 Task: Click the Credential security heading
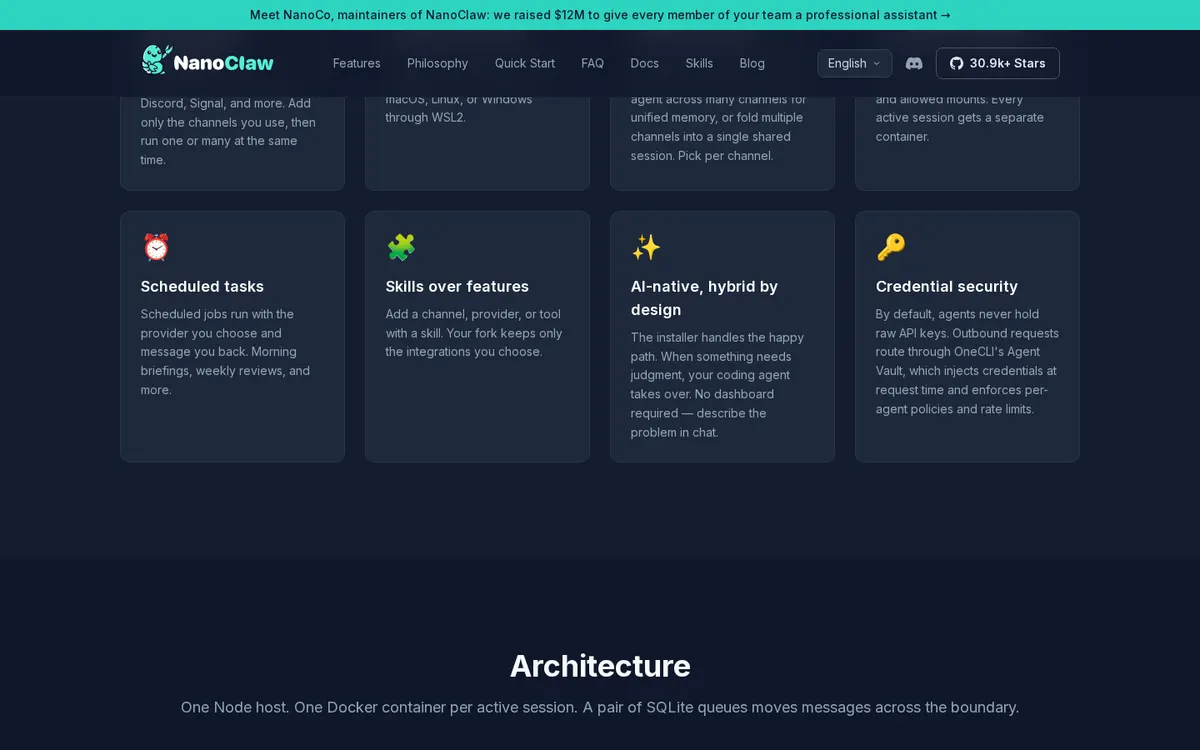coord(947,286)
